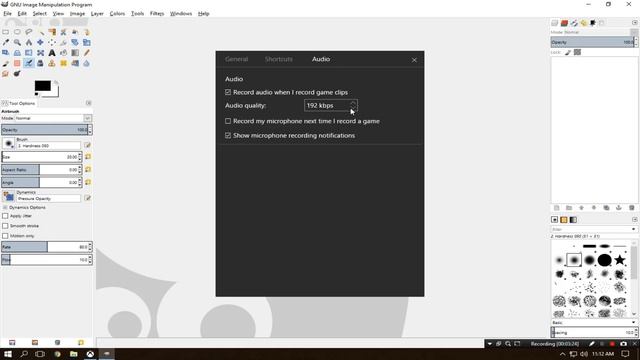Select the Dodge/Burn tool
This screenshot has height=360, width=640.
17,74
